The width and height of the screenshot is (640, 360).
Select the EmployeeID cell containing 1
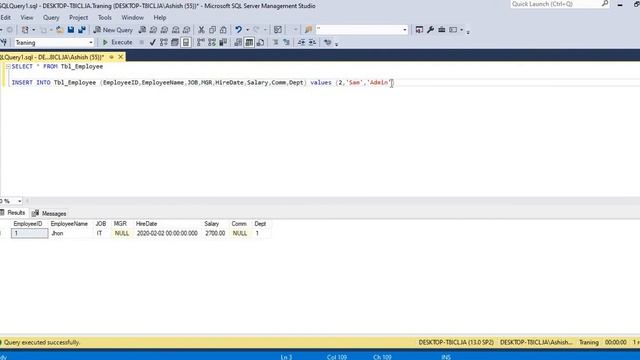point(29,233)
